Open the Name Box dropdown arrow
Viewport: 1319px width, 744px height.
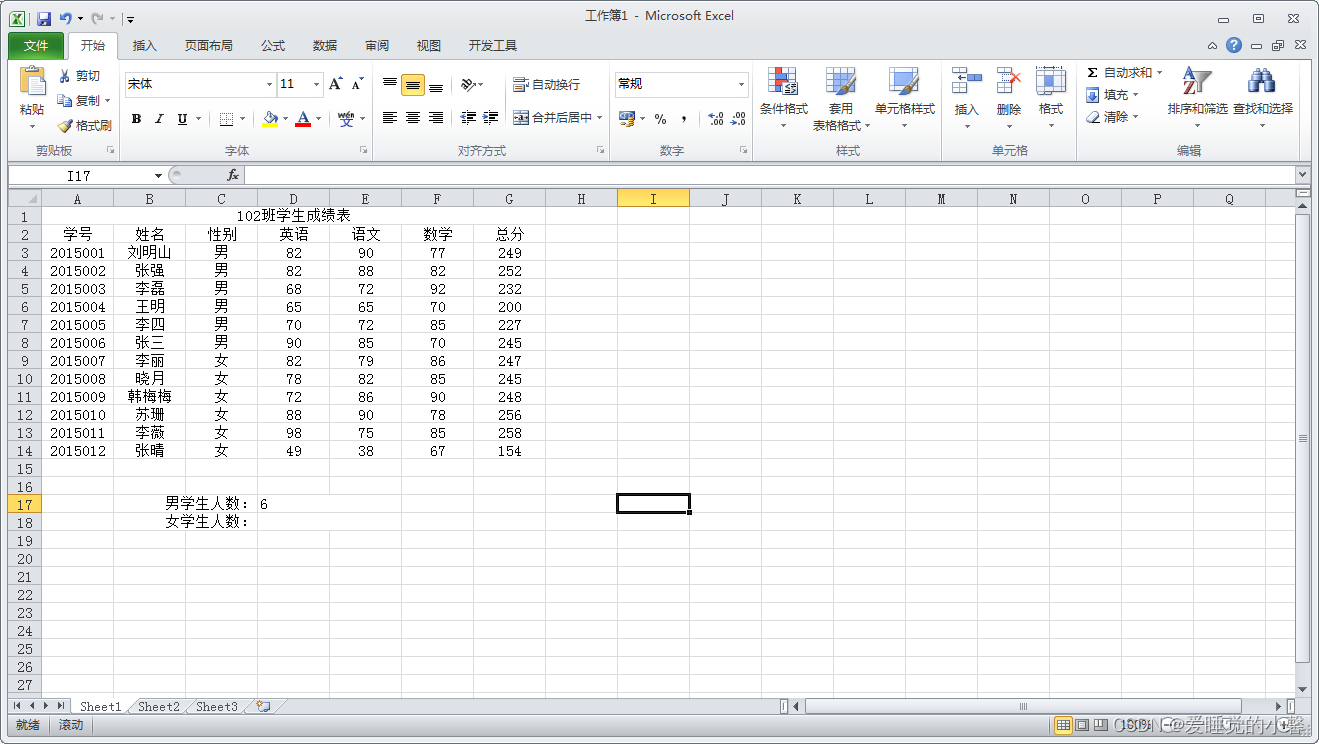coord(158,176)
